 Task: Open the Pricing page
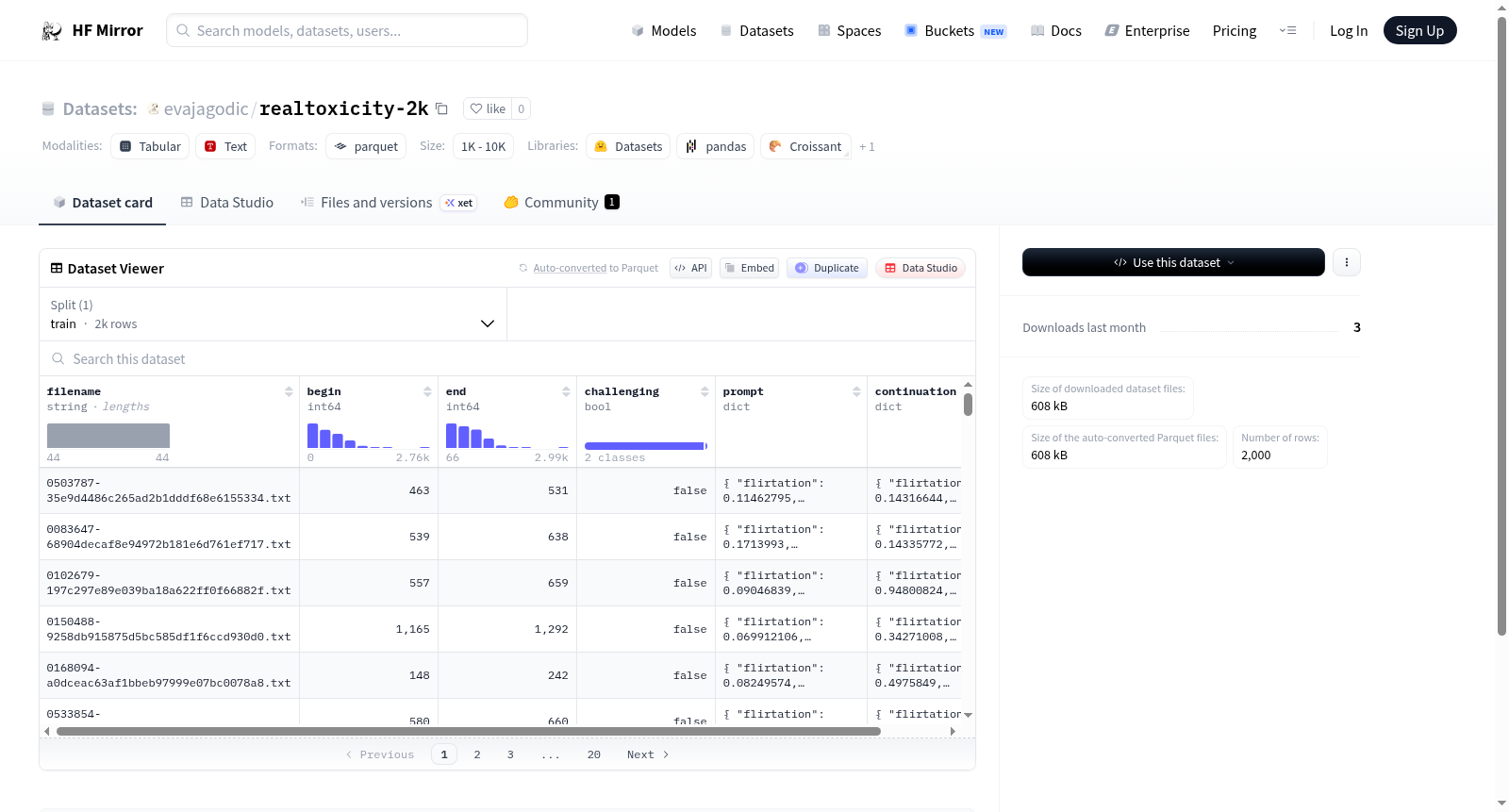tap(1235, 31)
